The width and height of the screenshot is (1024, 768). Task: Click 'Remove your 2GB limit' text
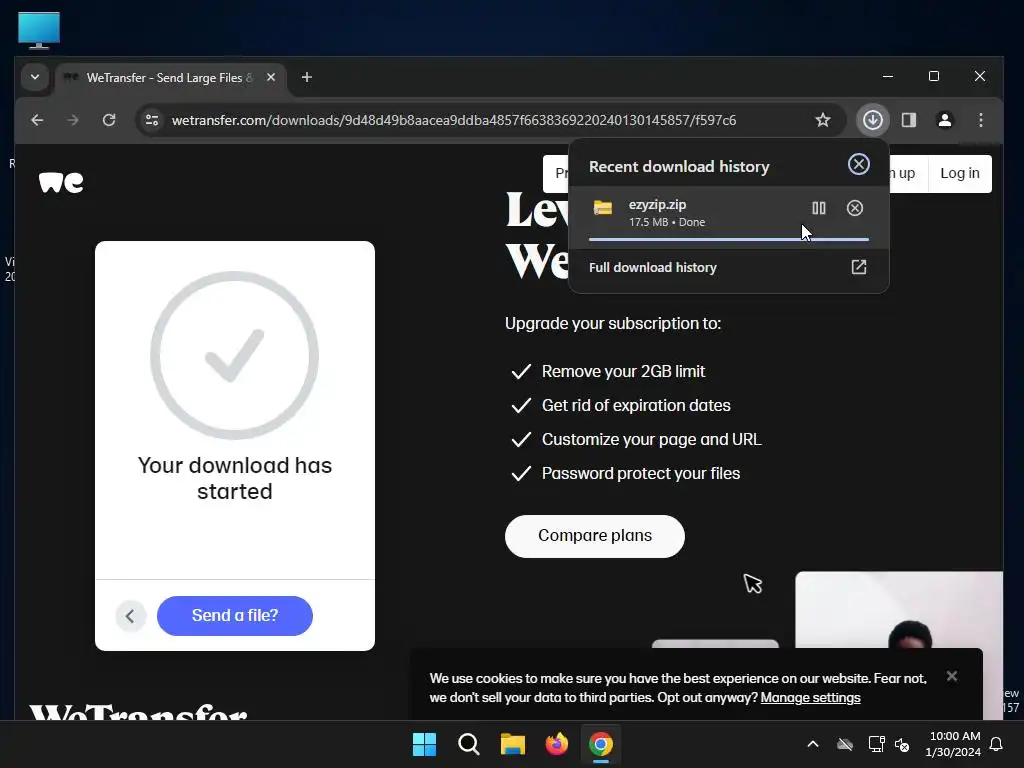pos(623,372)
